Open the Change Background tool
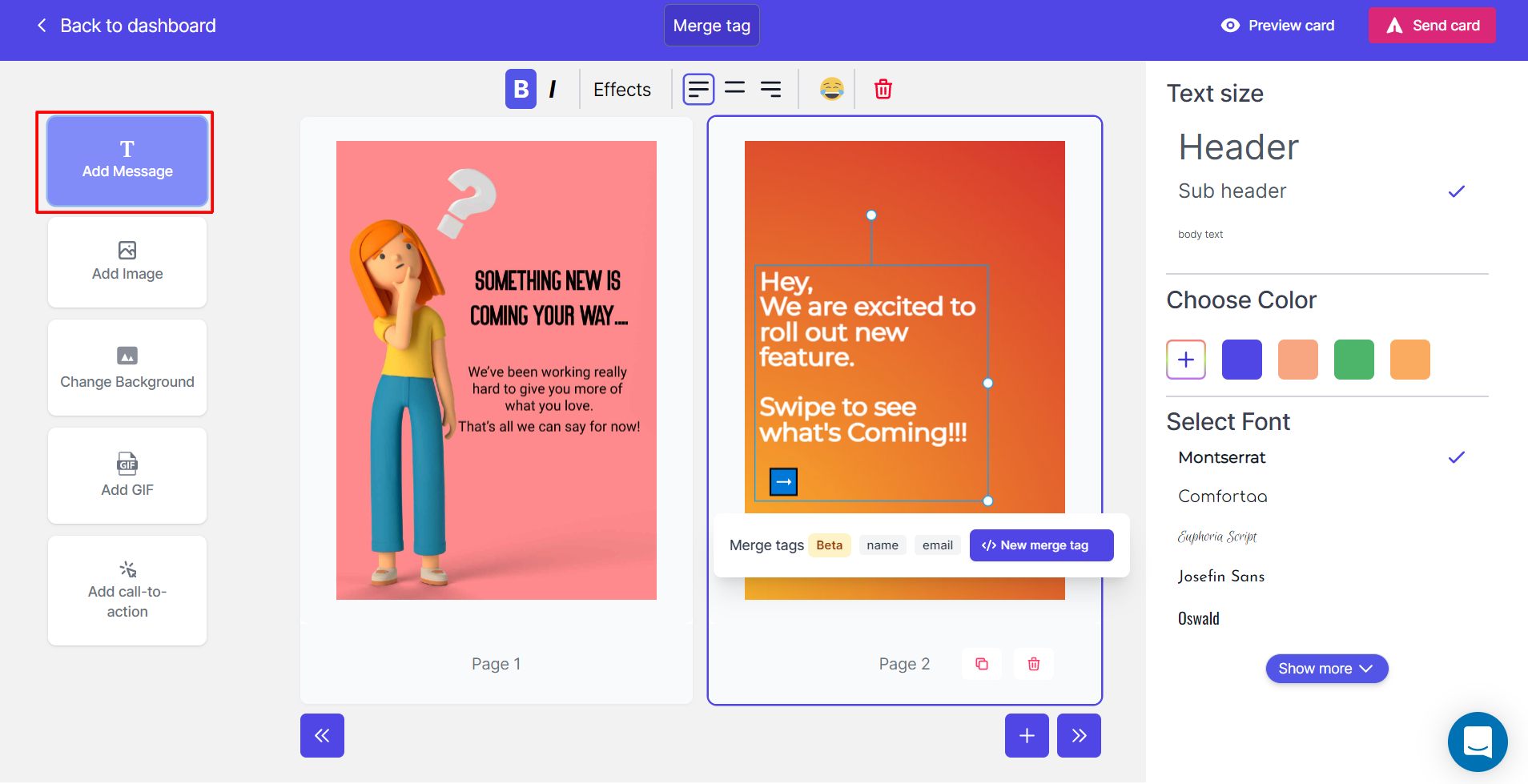The width and height of the screenshot is (1528, 784). [x=127, y=368]
